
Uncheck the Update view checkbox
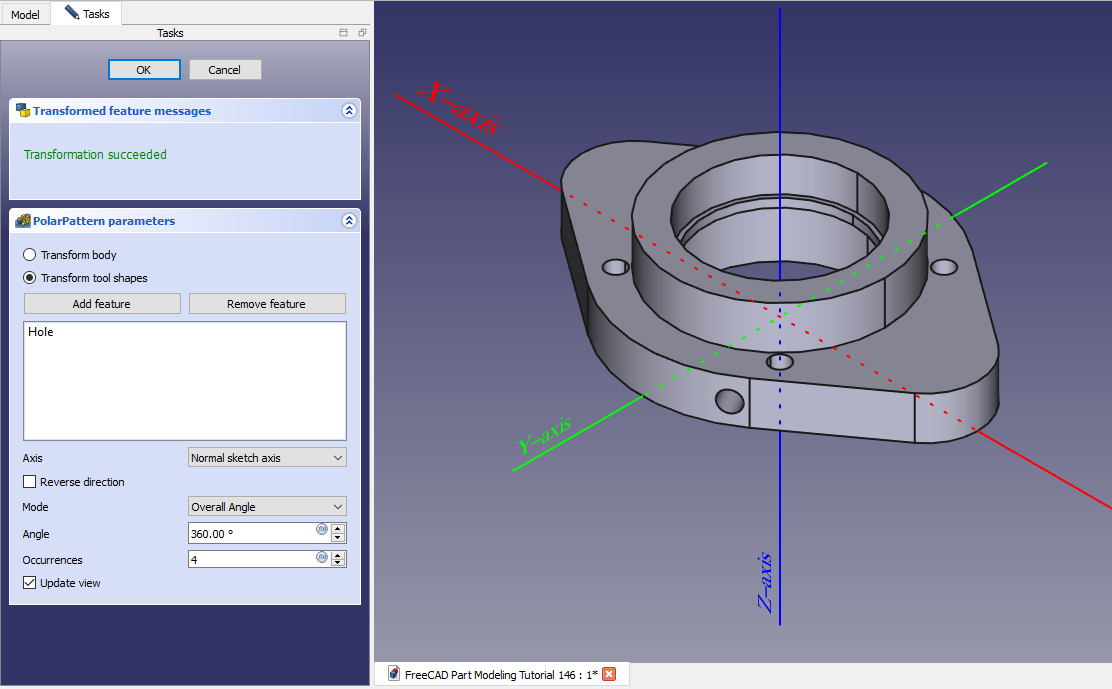30,583
